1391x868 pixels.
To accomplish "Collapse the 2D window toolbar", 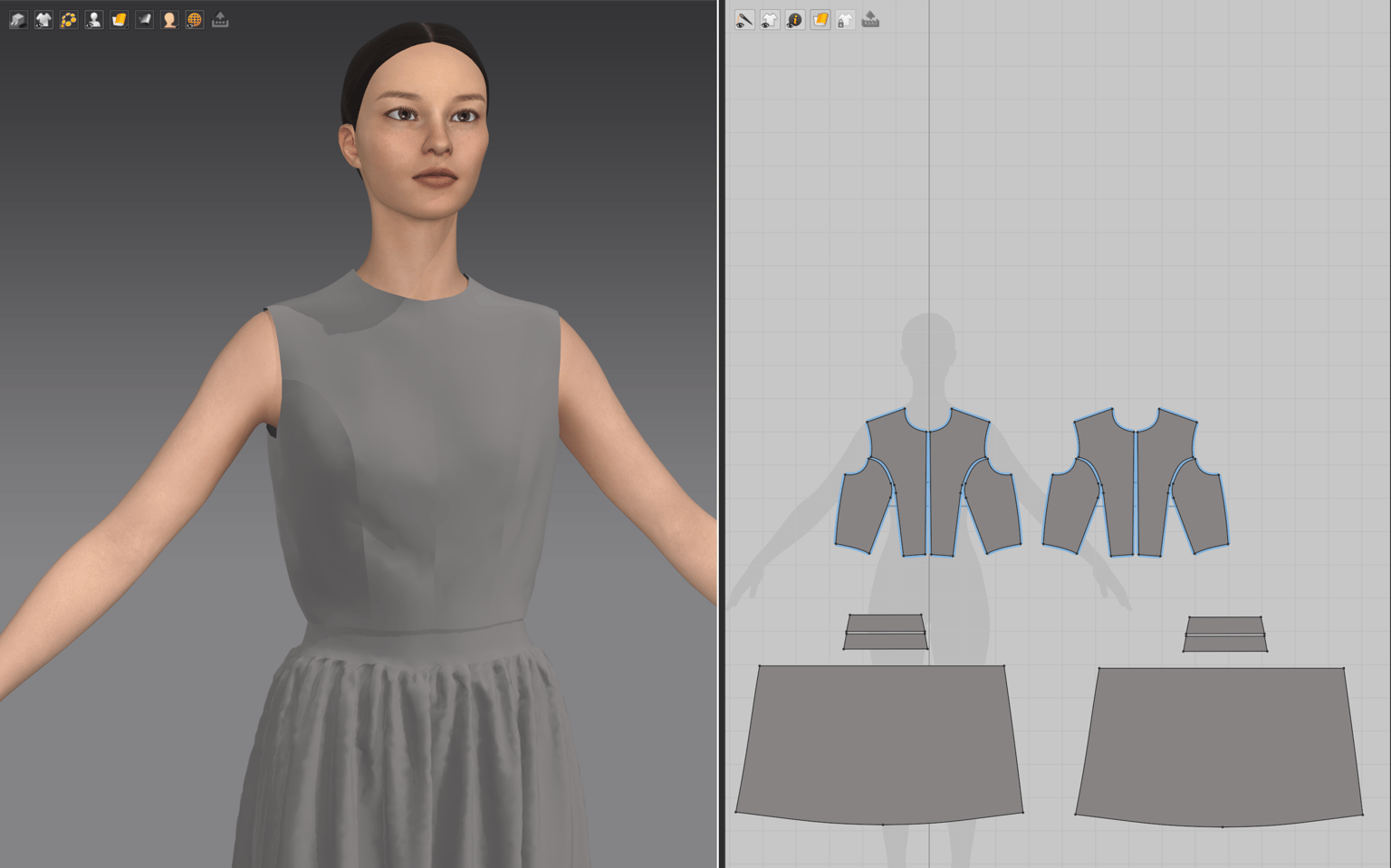I will point(870,20).
